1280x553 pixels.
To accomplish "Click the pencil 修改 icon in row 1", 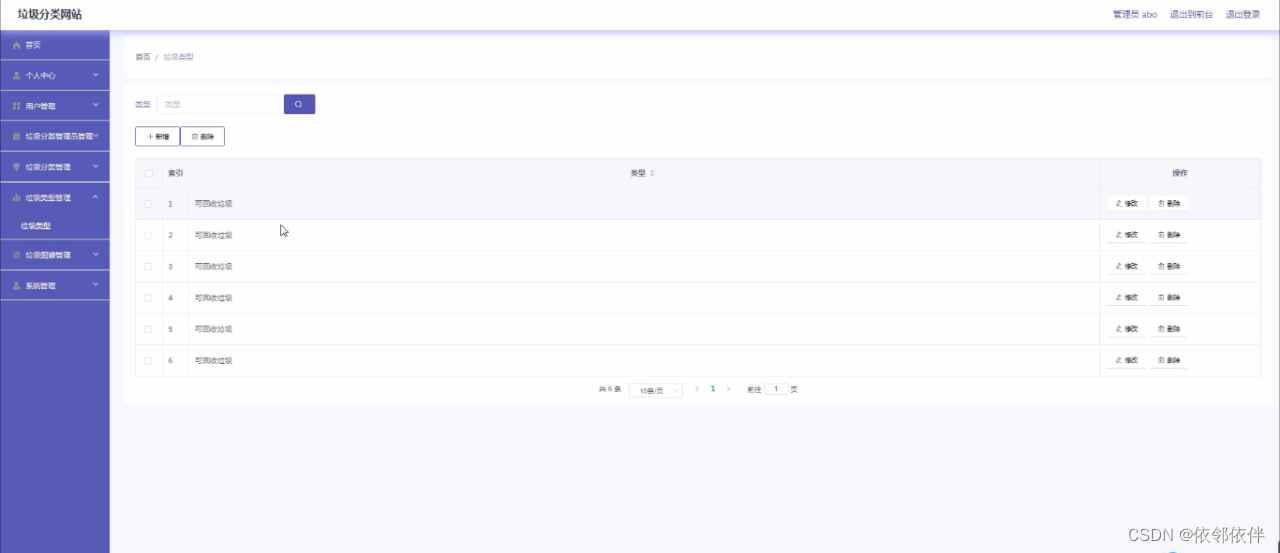I will click(1119, 203).
